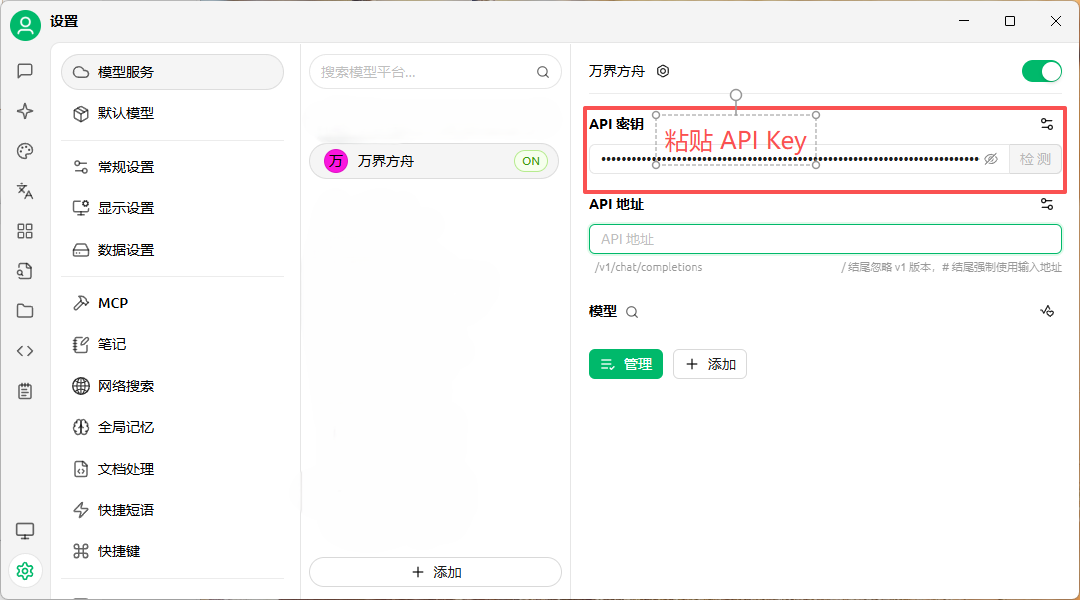The width and height of the screenshot is (1080, 600).
Task: Click the green 管理 models button
Action: point(626,364)
